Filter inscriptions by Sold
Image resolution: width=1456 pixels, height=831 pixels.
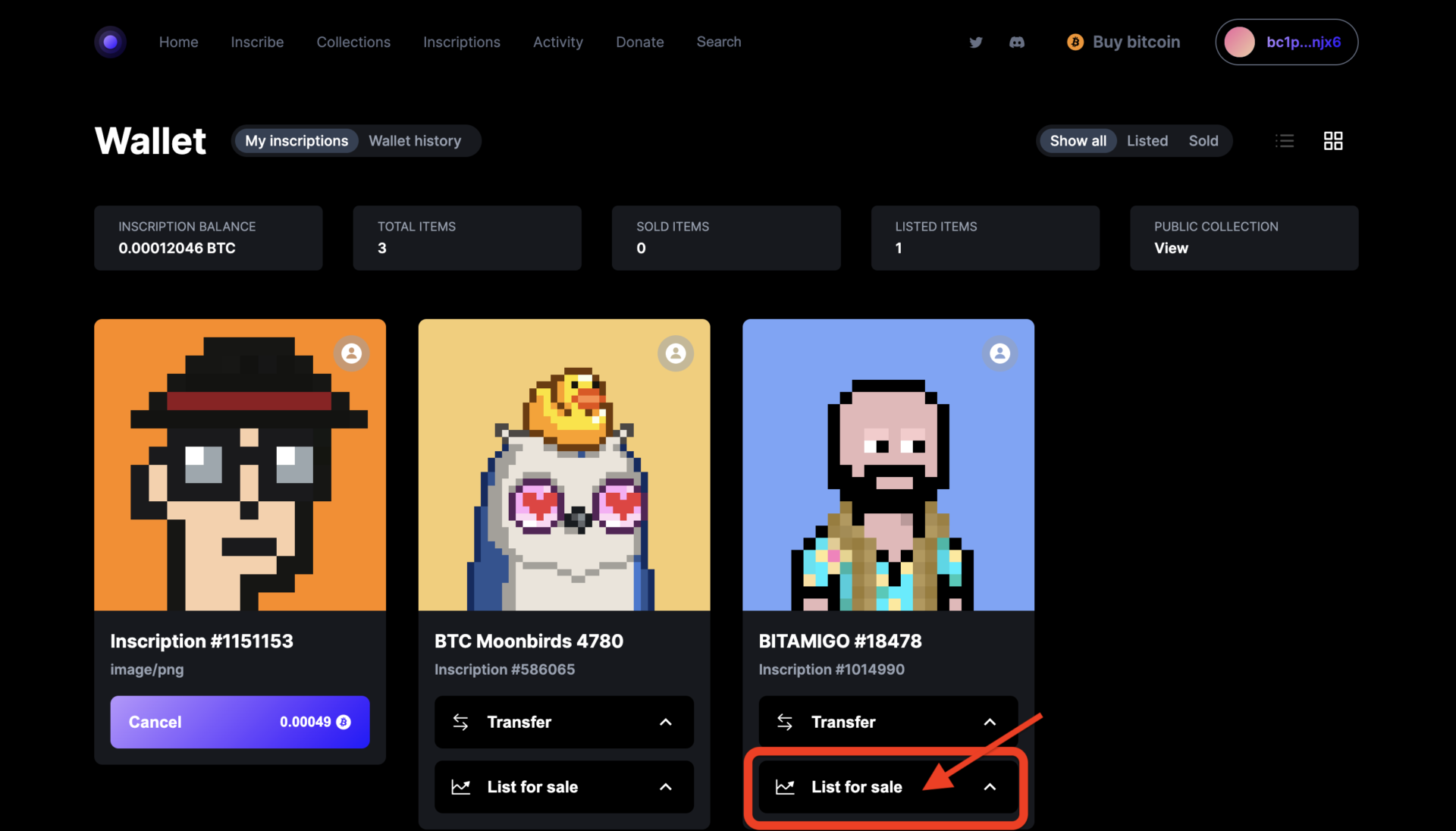coord(1203,141)
